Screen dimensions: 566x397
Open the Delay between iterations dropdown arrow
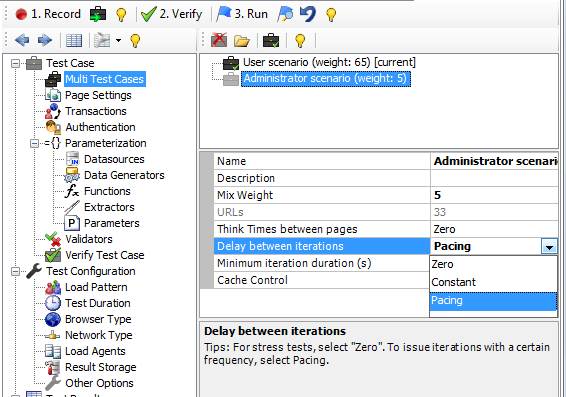549,247
